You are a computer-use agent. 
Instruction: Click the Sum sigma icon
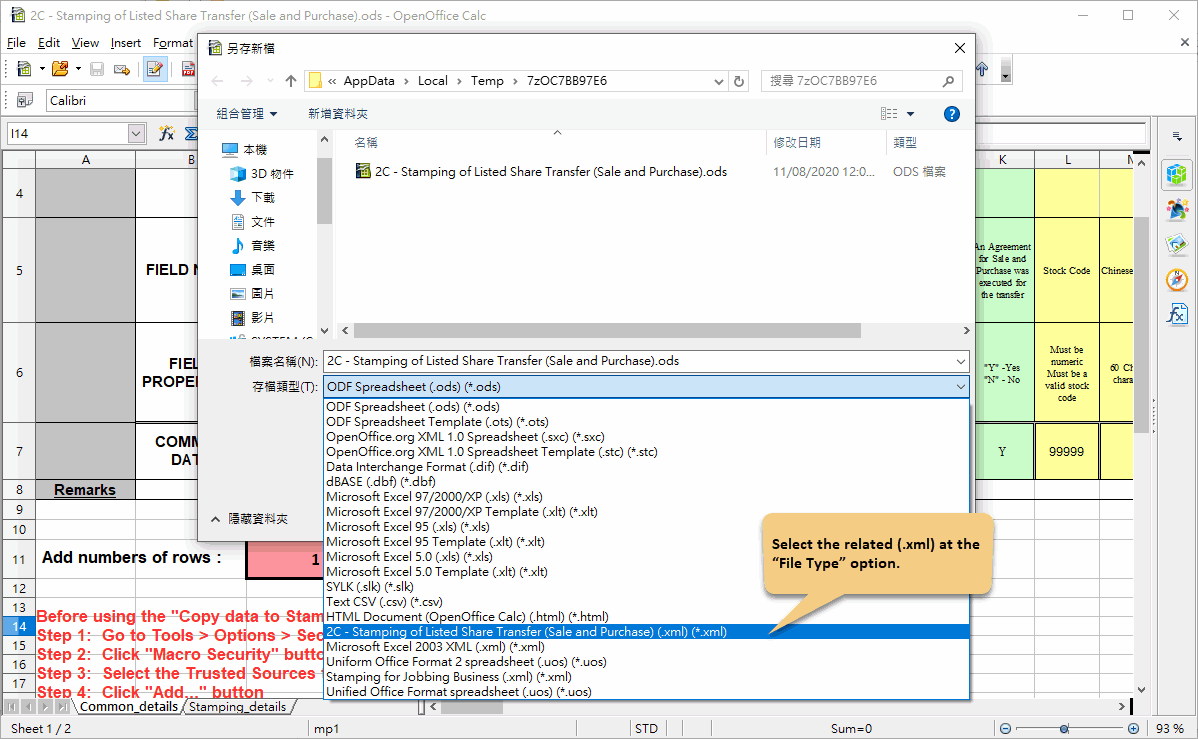pos(191,133)
